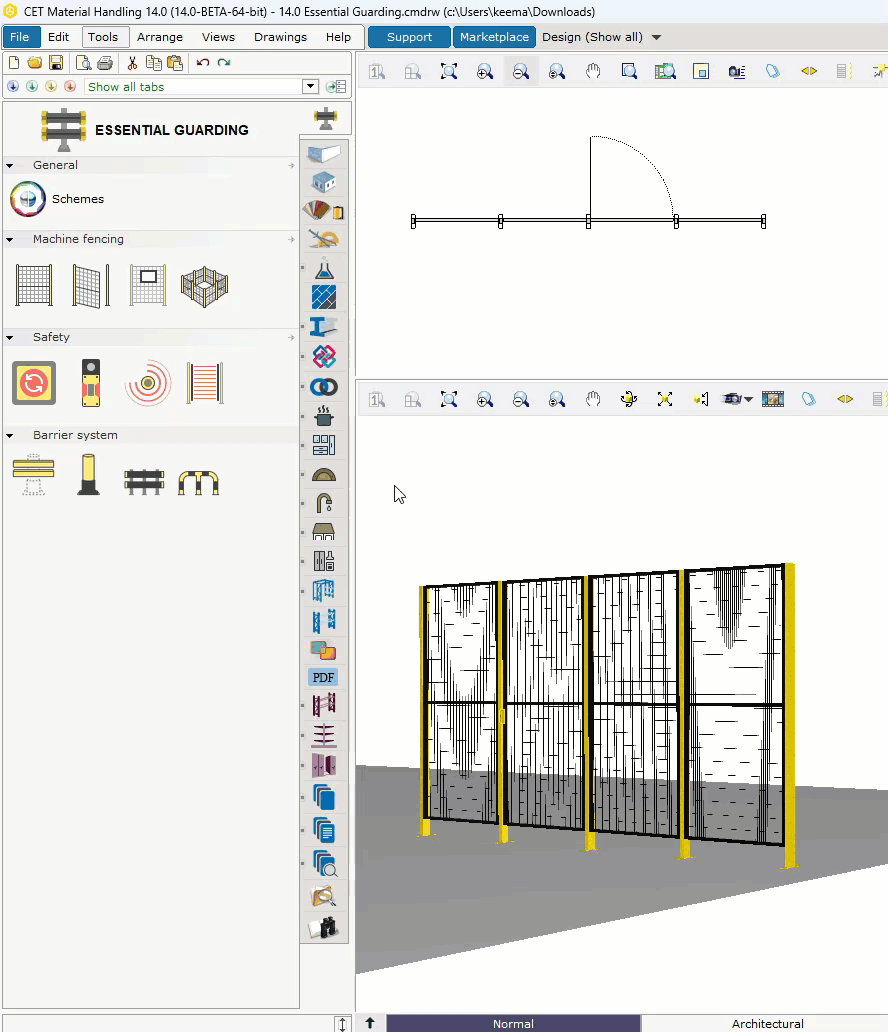Select the emergency reset safety button component
The height and width of the screenshot is (1032, 888).
34,382
